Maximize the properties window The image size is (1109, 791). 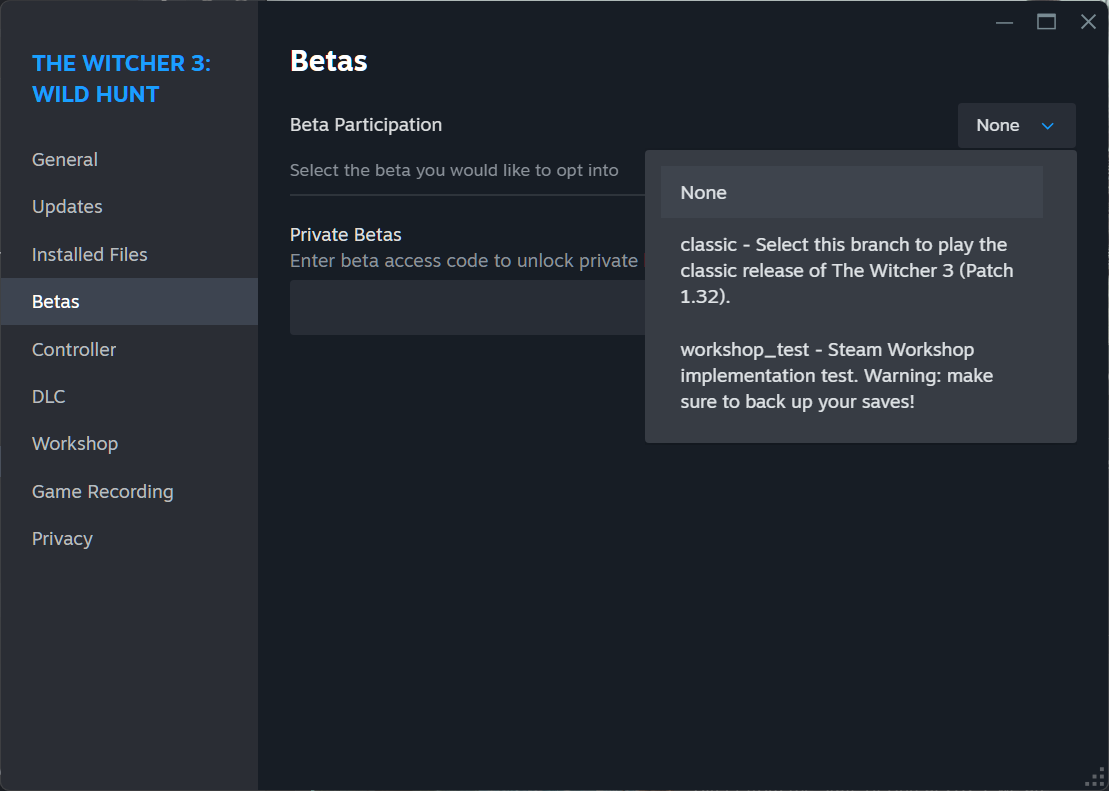coord(1047,22)
